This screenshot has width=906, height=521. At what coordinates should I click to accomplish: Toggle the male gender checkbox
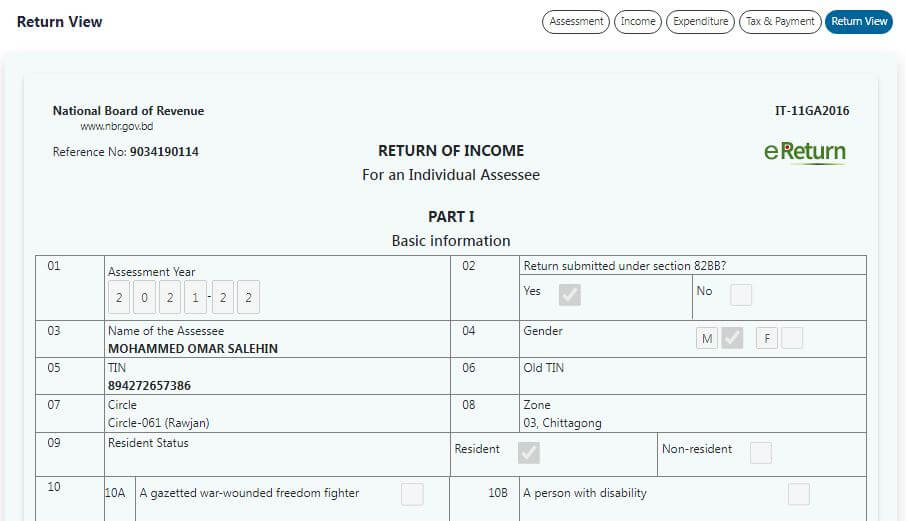(733, 338)
